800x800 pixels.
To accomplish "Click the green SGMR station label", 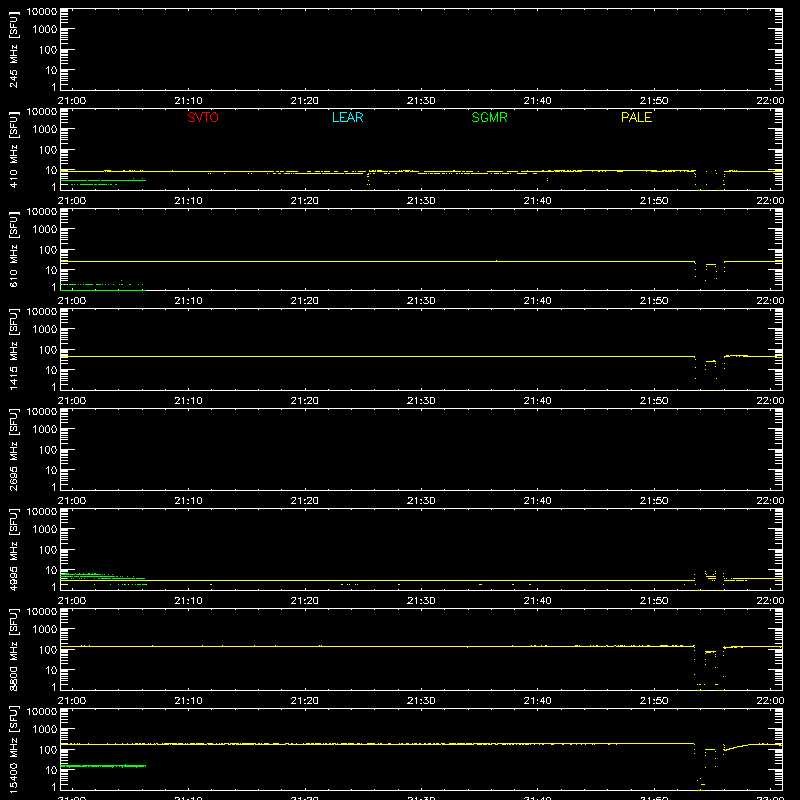I will pyautogui.click(x=489, y=117).
